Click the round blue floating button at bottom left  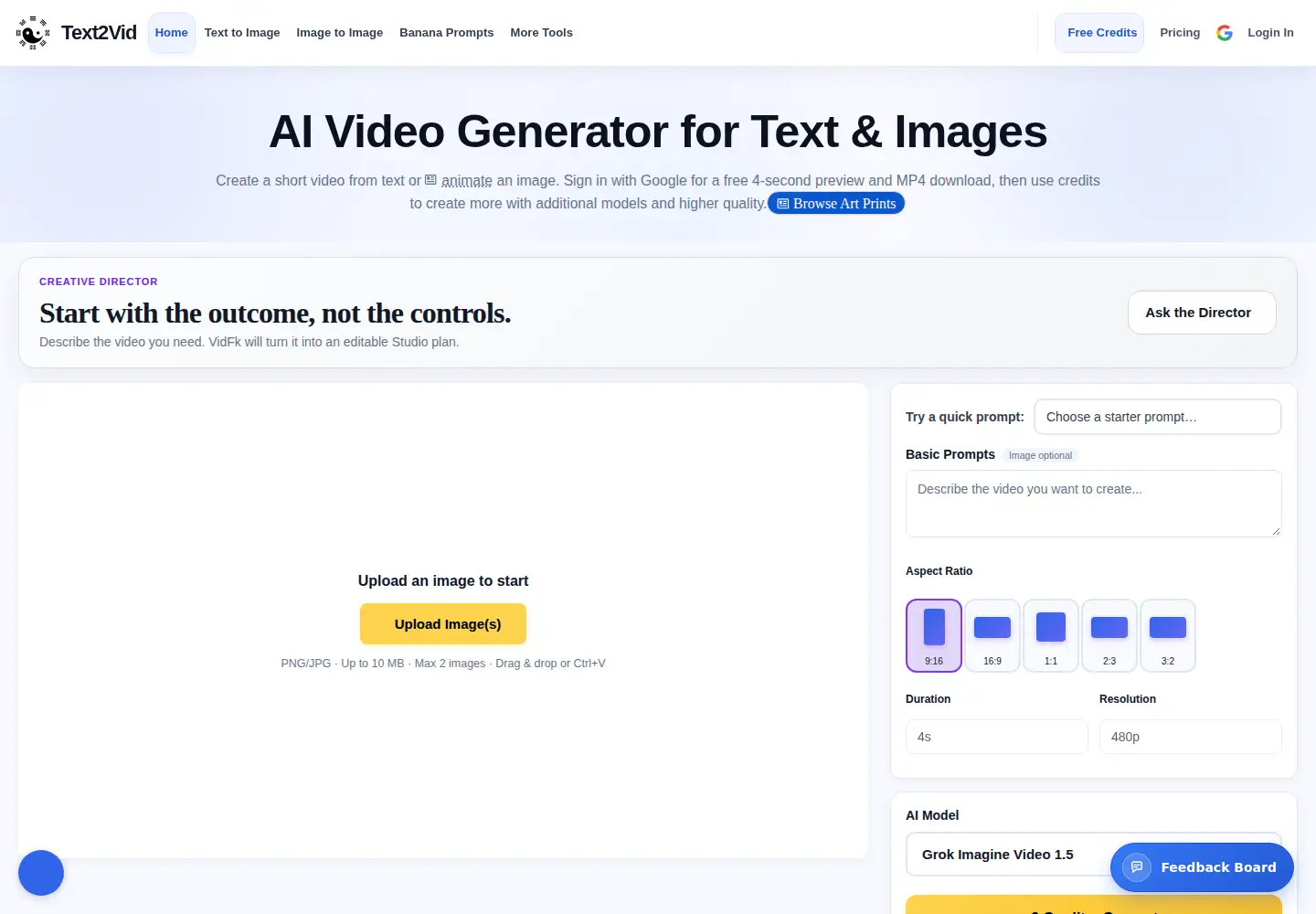41,873
